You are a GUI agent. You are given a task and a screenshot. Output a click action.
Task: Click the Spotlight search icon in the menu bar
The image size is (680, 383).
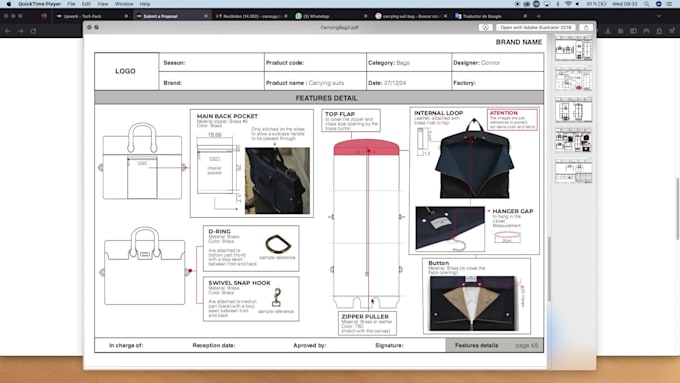point(647,4)
